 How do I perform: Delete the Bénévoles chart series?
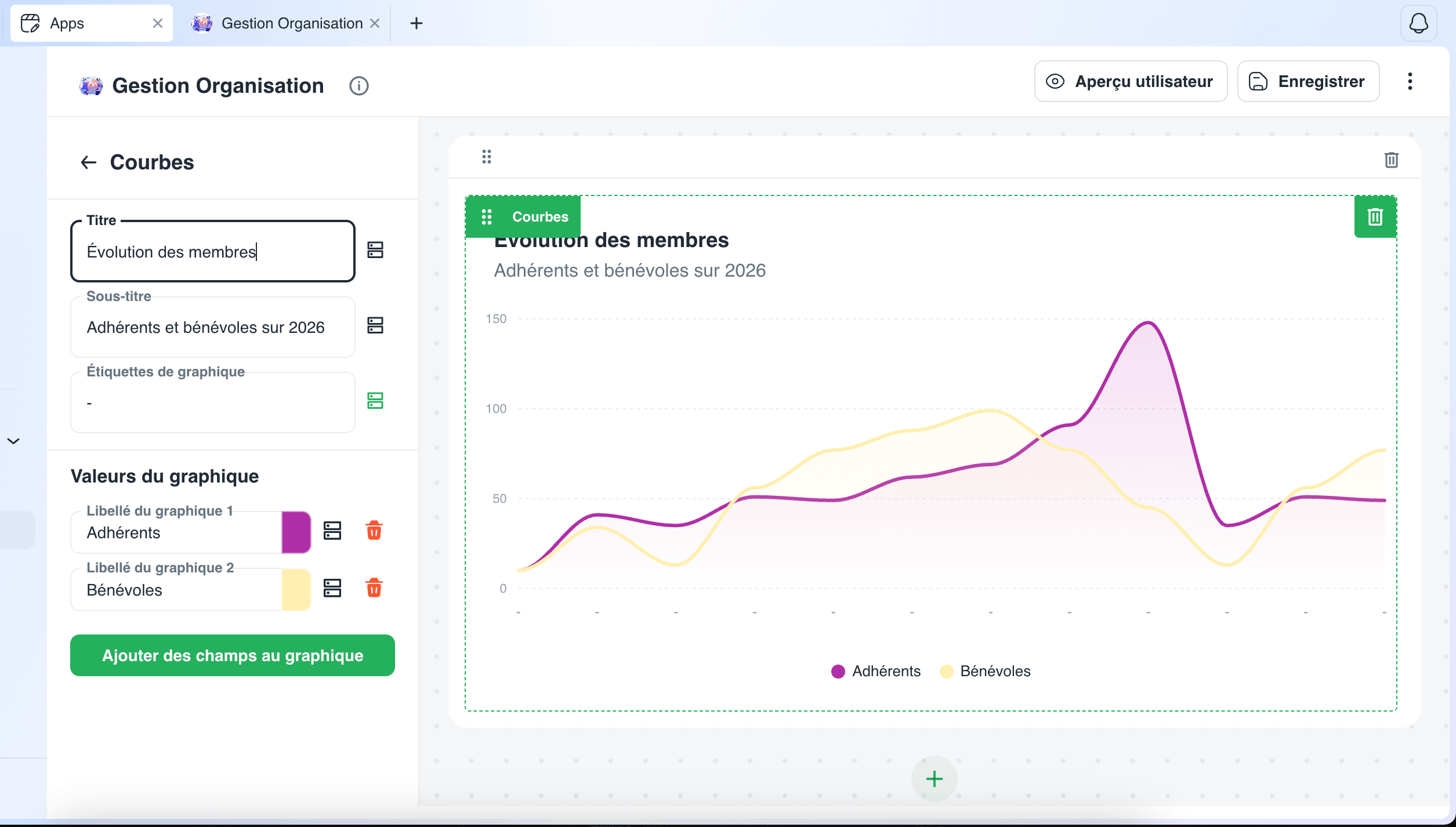[x=374, y=588]
